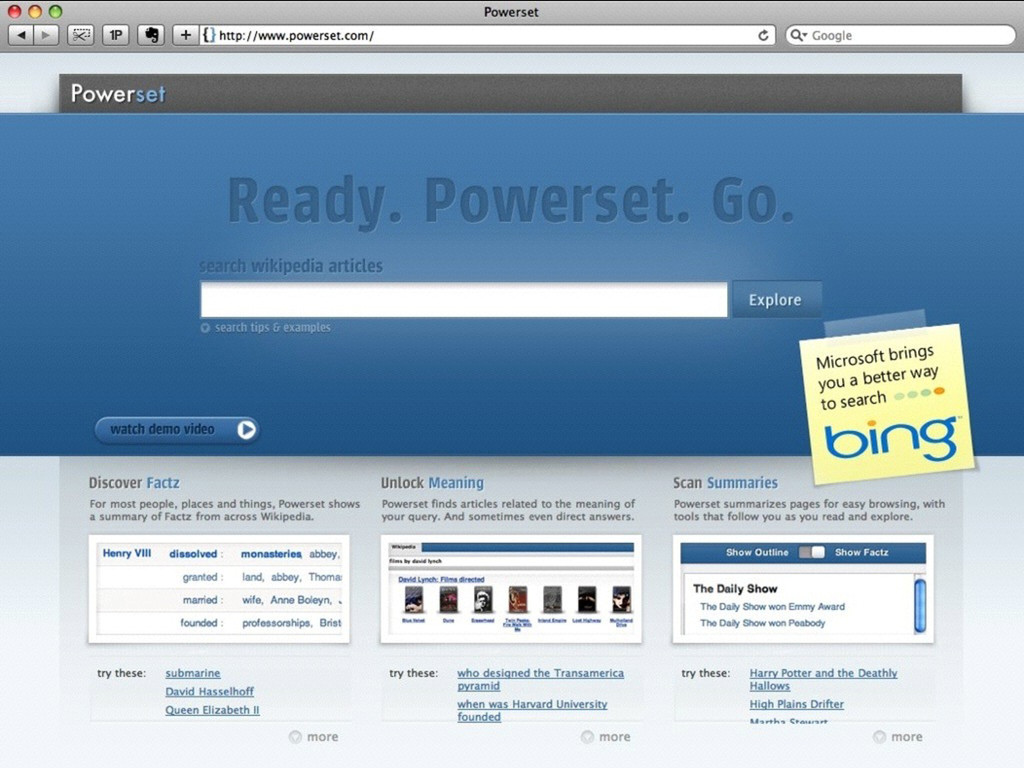Reload the page with the refresh icon
1024x768 pixels.
pos(763,35)
